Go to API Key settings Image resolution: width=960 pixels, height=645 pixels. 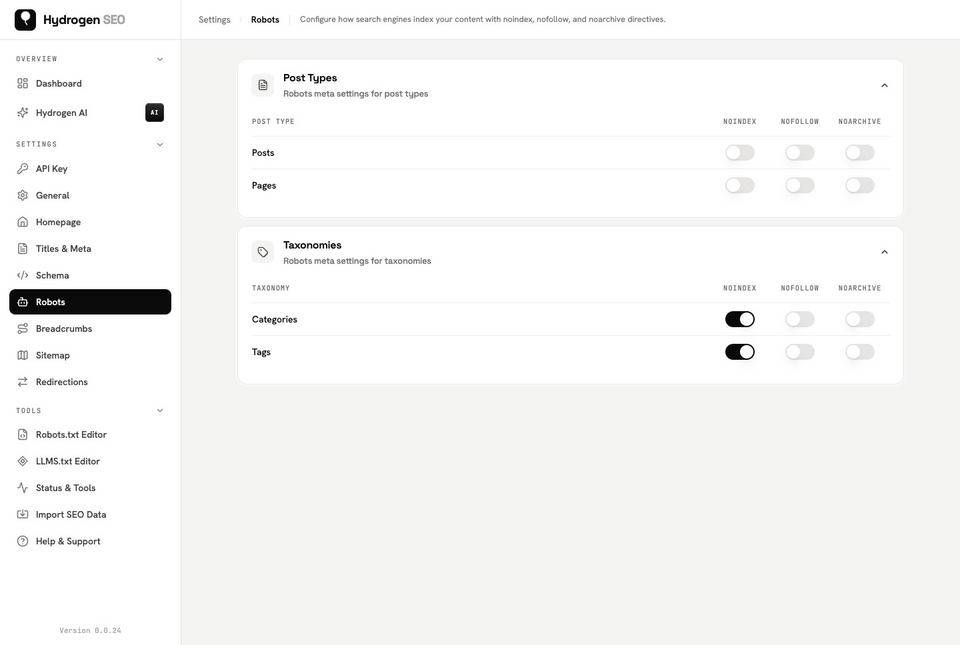90,168
